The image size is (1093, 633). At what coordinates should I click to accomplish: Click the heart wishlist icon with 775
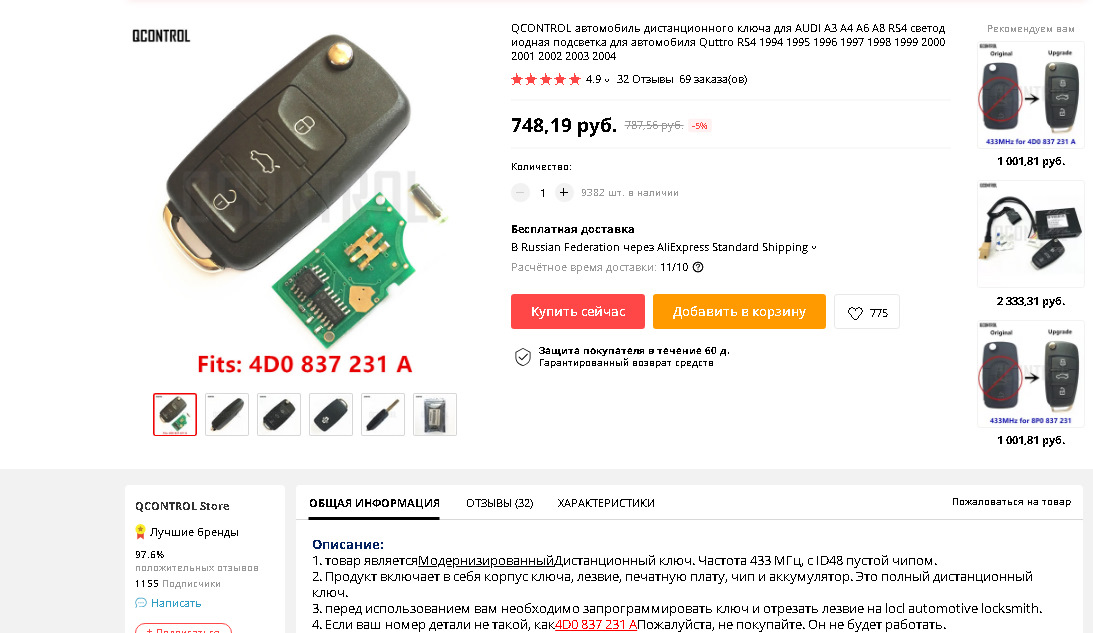(x=855, y=313)
